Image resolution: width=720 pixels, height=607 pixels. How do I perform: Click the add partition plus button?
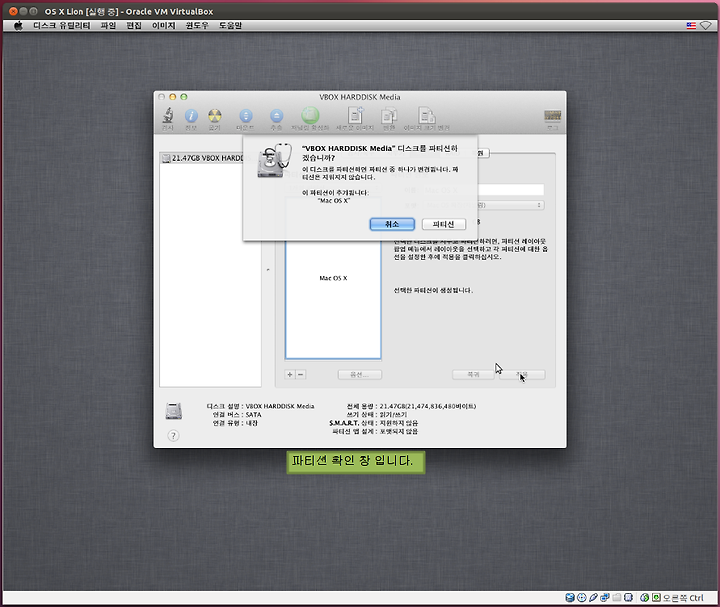coord(290,375)
